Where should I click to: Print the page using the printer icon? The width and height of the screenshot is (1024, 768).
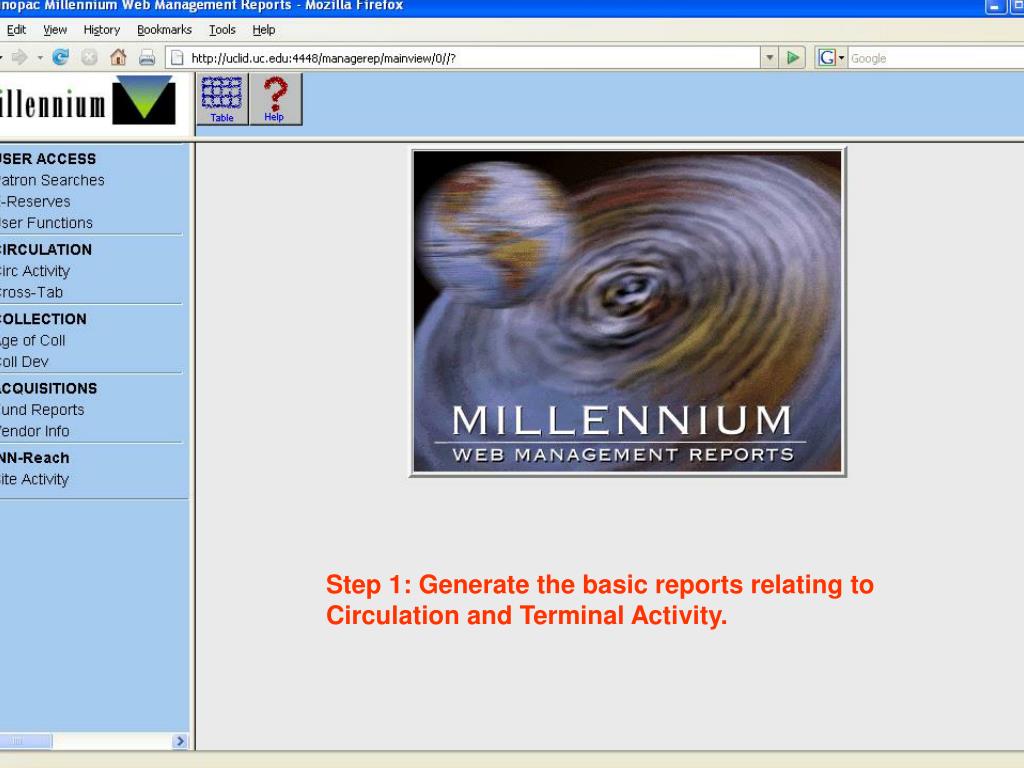point(147,57)
